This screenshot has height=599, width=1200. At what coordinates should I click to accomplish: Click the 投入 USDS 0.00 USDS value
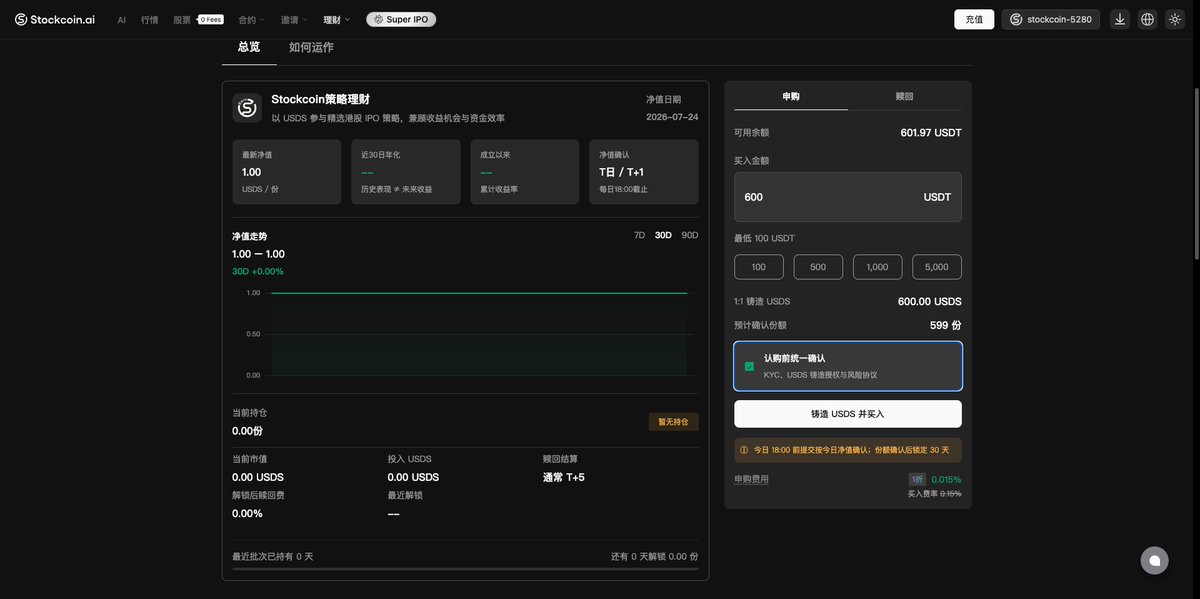pyautogui.click(x=413, y=477)
